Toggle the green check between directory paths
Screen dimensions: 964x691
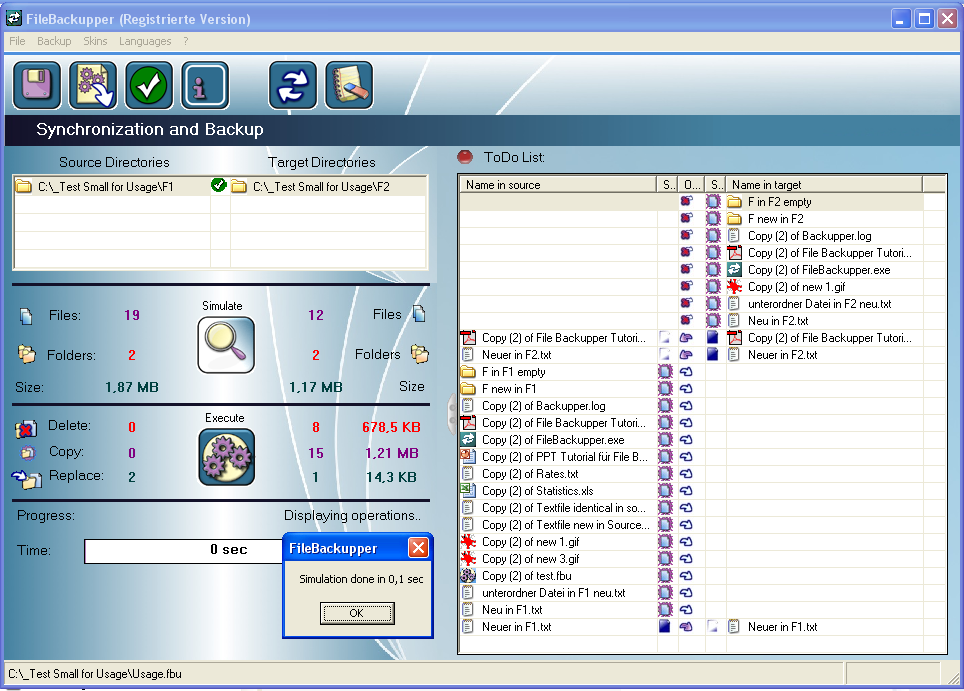[x=218, y=185]
